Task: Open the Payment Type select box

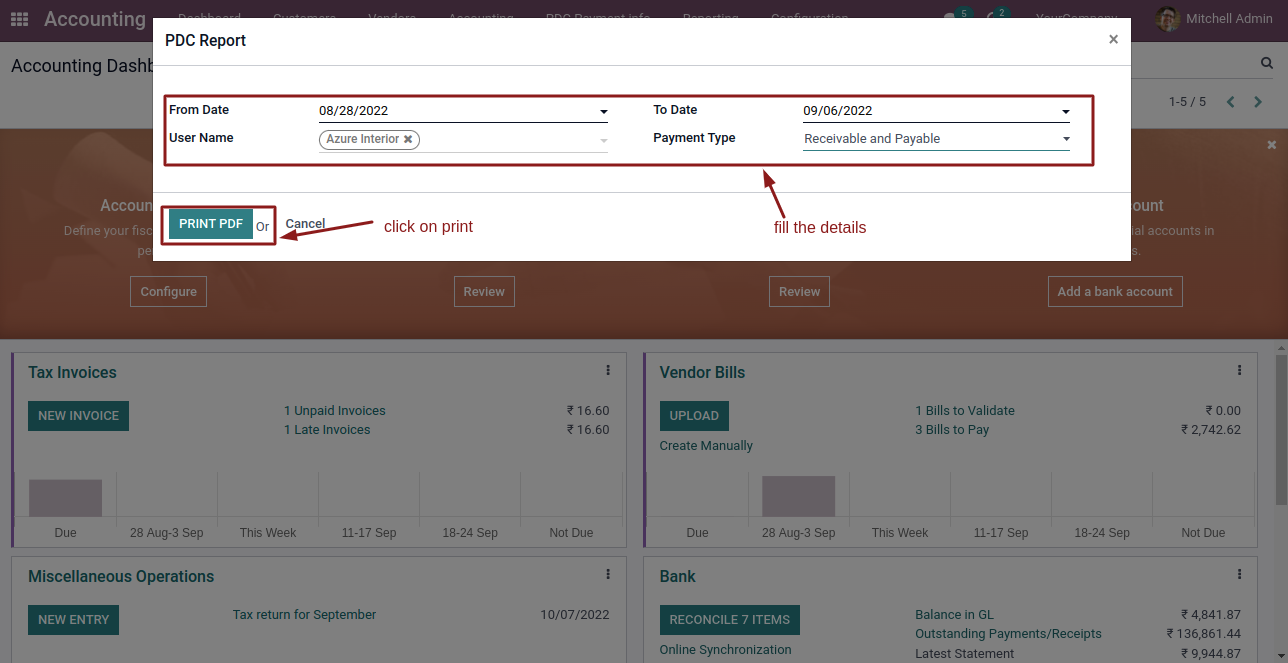Action: 937,139
